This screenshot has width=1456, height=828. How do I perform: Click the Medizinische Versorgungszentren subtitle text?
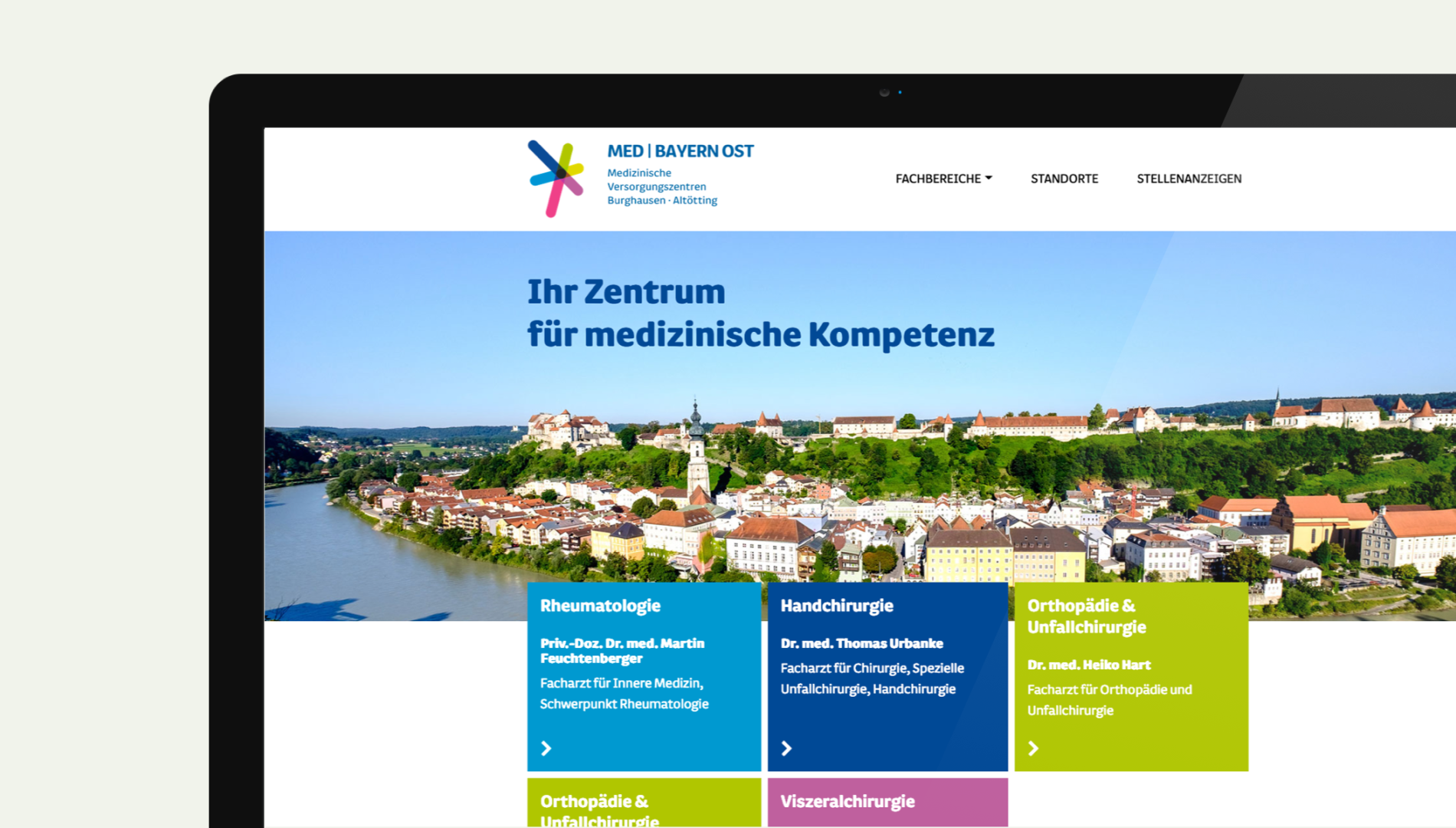[x=656, y=186]
